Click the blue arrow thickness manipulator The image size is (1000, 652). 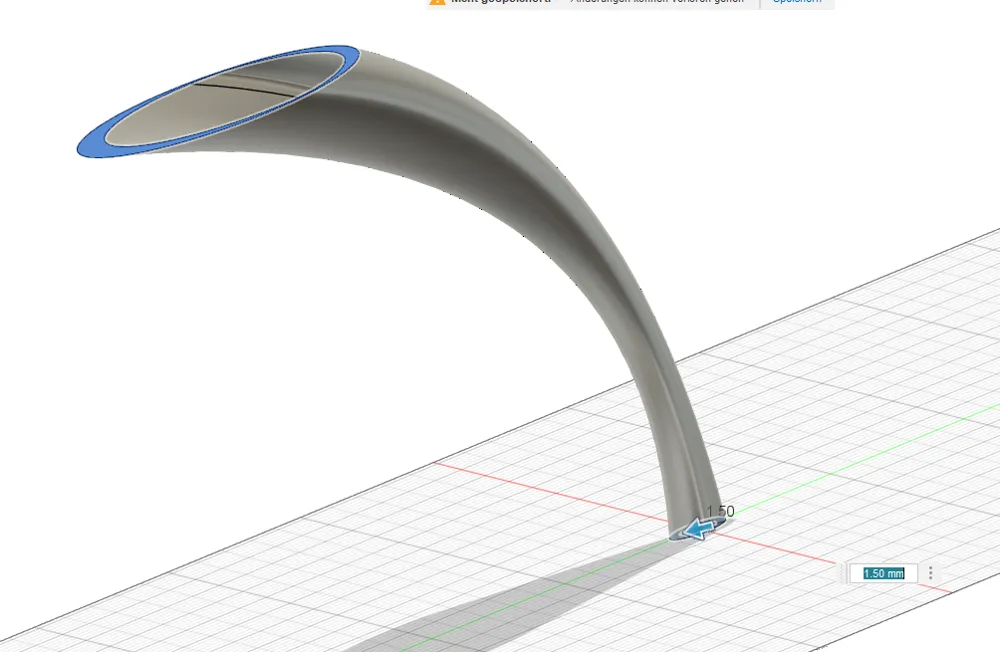click(x=698, y=530)
